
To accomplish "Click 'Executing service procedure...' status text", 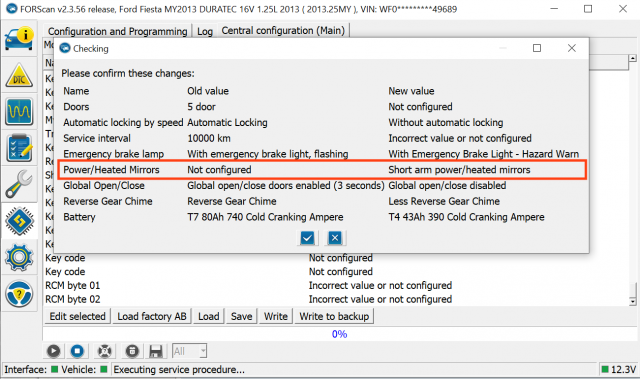I will point(179,370).
